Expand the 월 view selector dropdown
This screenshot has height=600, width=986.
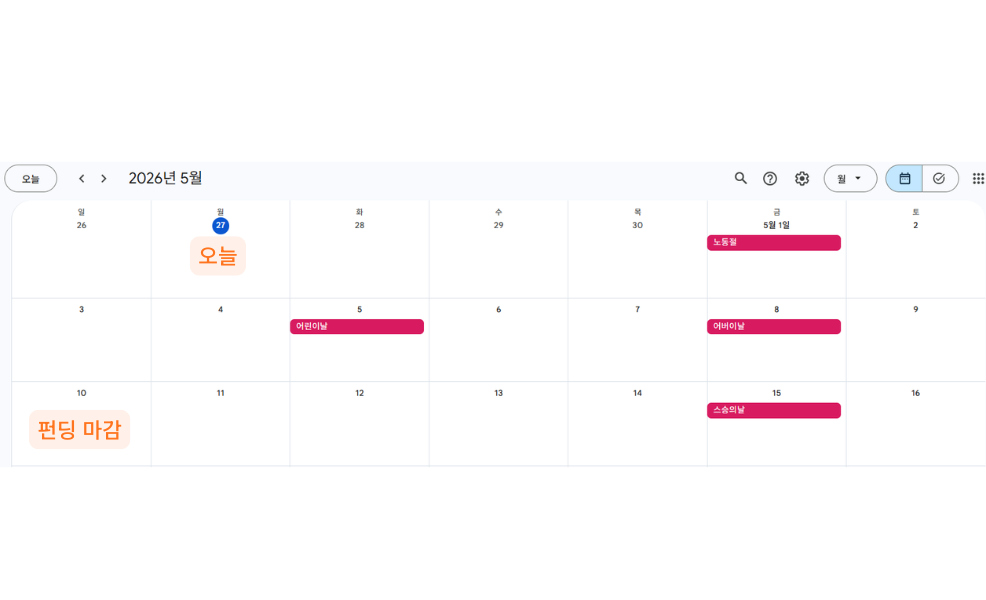tap(850, 179)
